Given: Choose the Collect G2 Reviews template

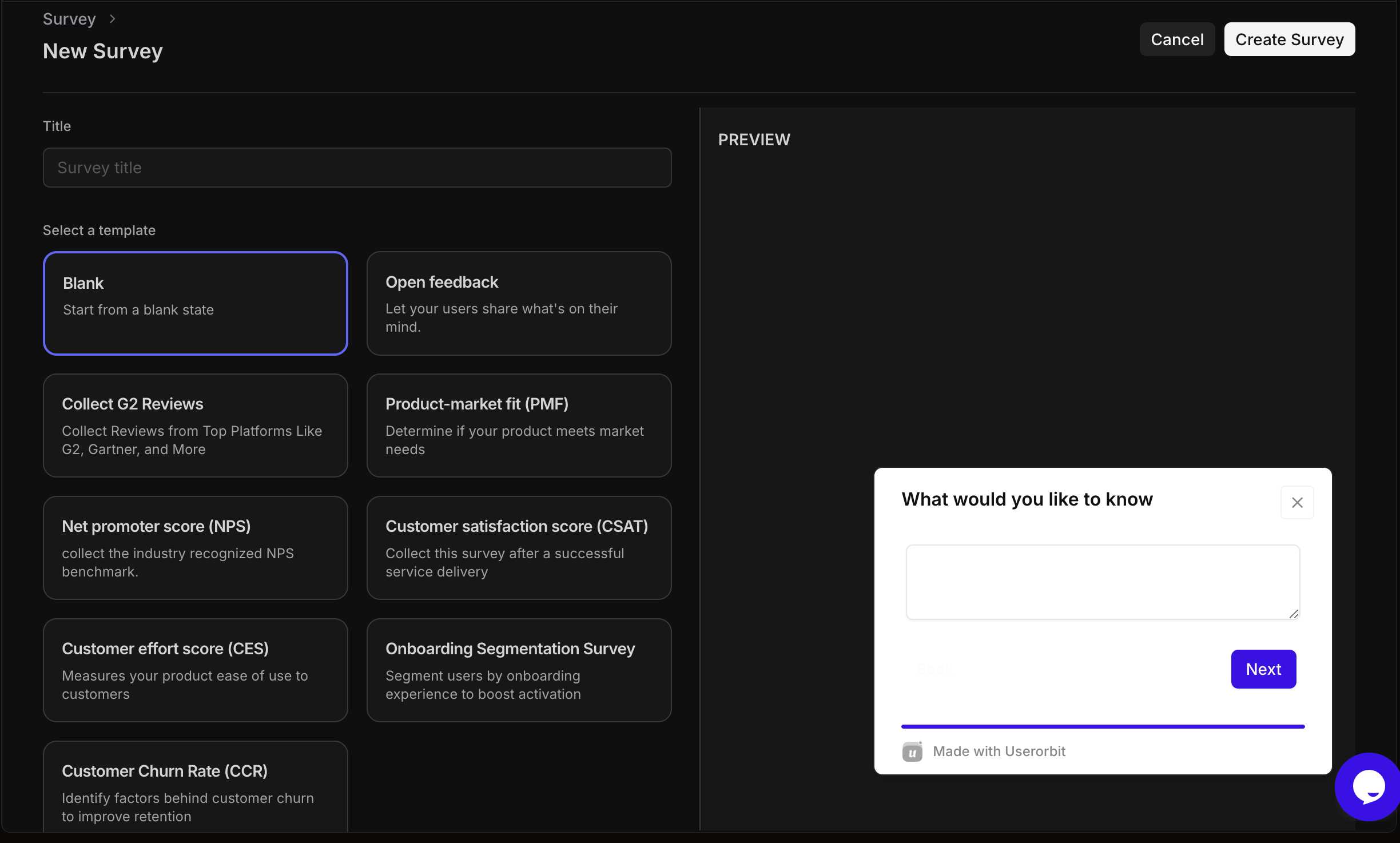Looking at the screenshot, I should 195,426.
